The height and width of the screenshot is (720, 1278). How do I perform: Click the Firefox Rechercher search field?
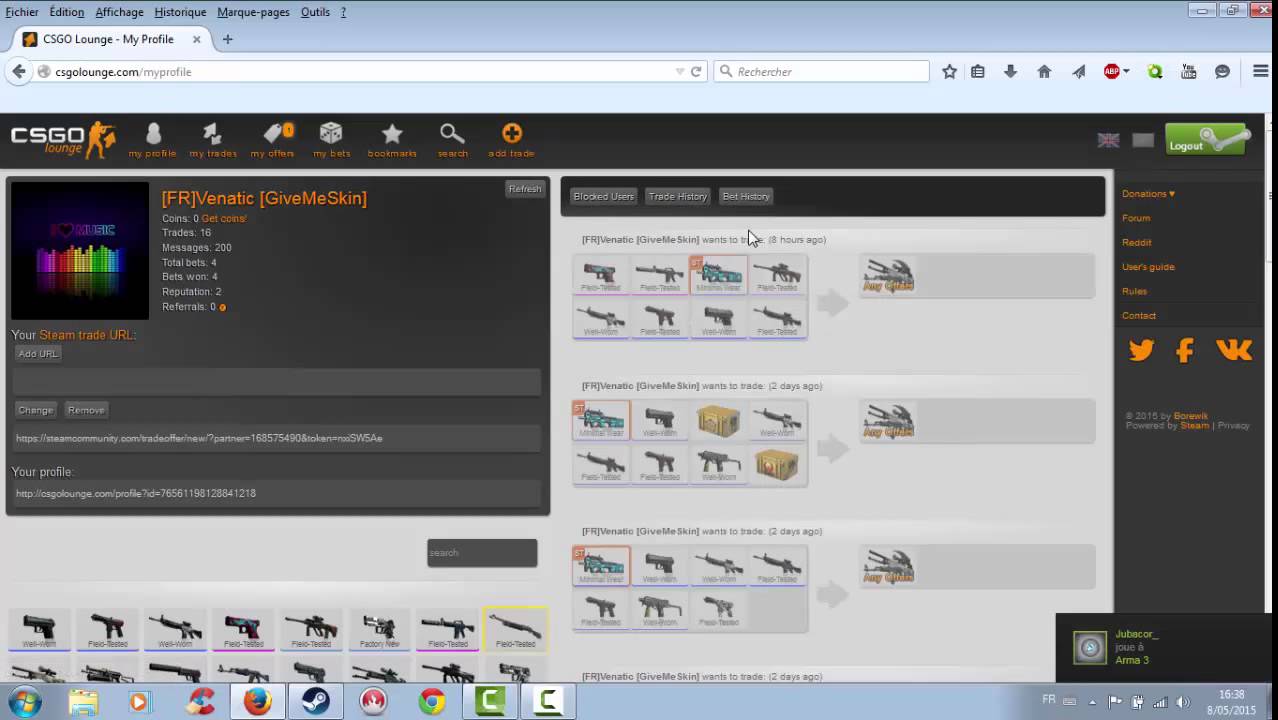coord(822,72)
